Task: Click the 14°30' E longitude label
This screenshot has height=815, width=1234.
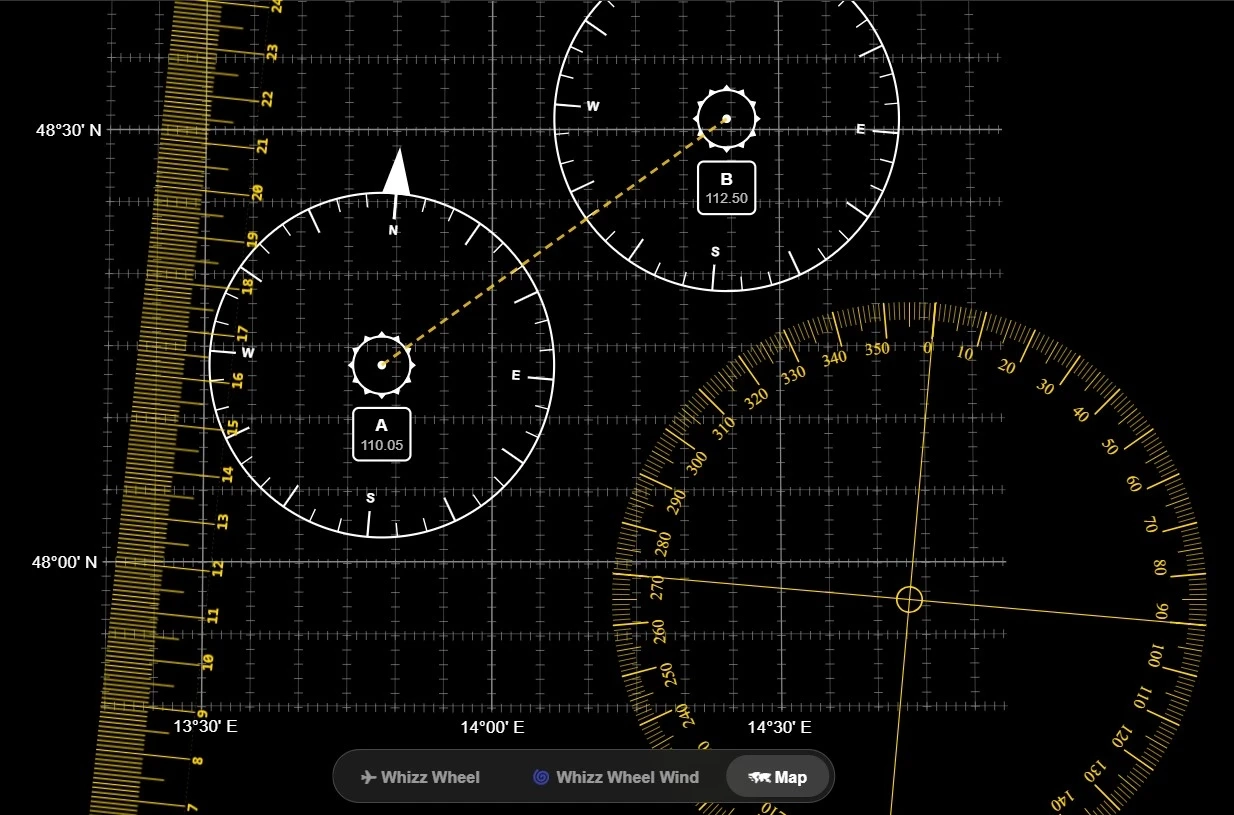Action: (779, 727)
